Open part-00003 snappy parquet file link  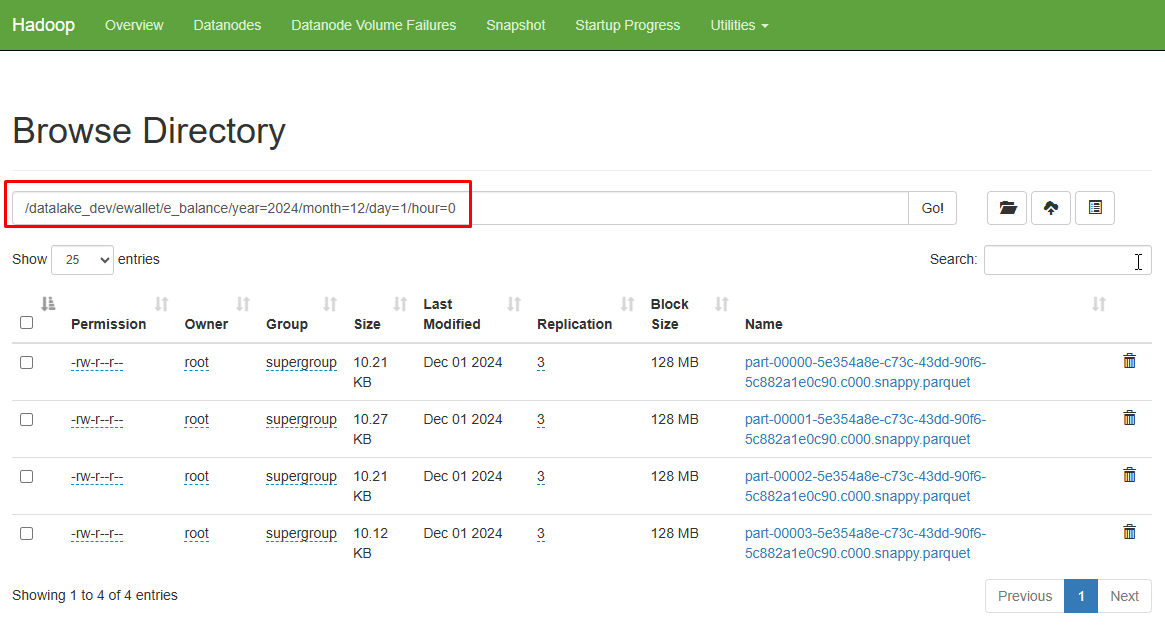(x=866, y=543)
